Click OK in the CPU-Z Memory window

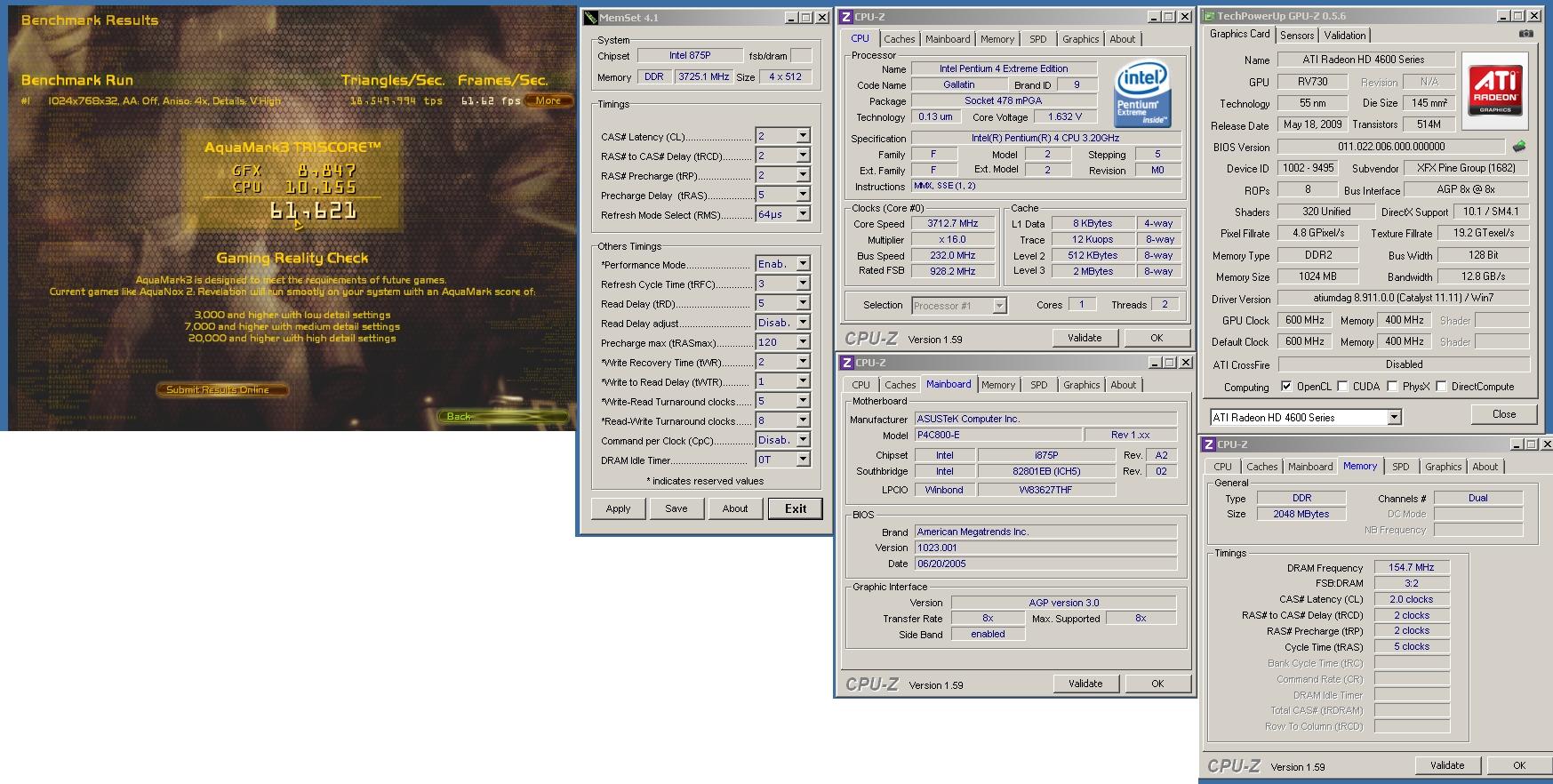tap(1519, 765)
